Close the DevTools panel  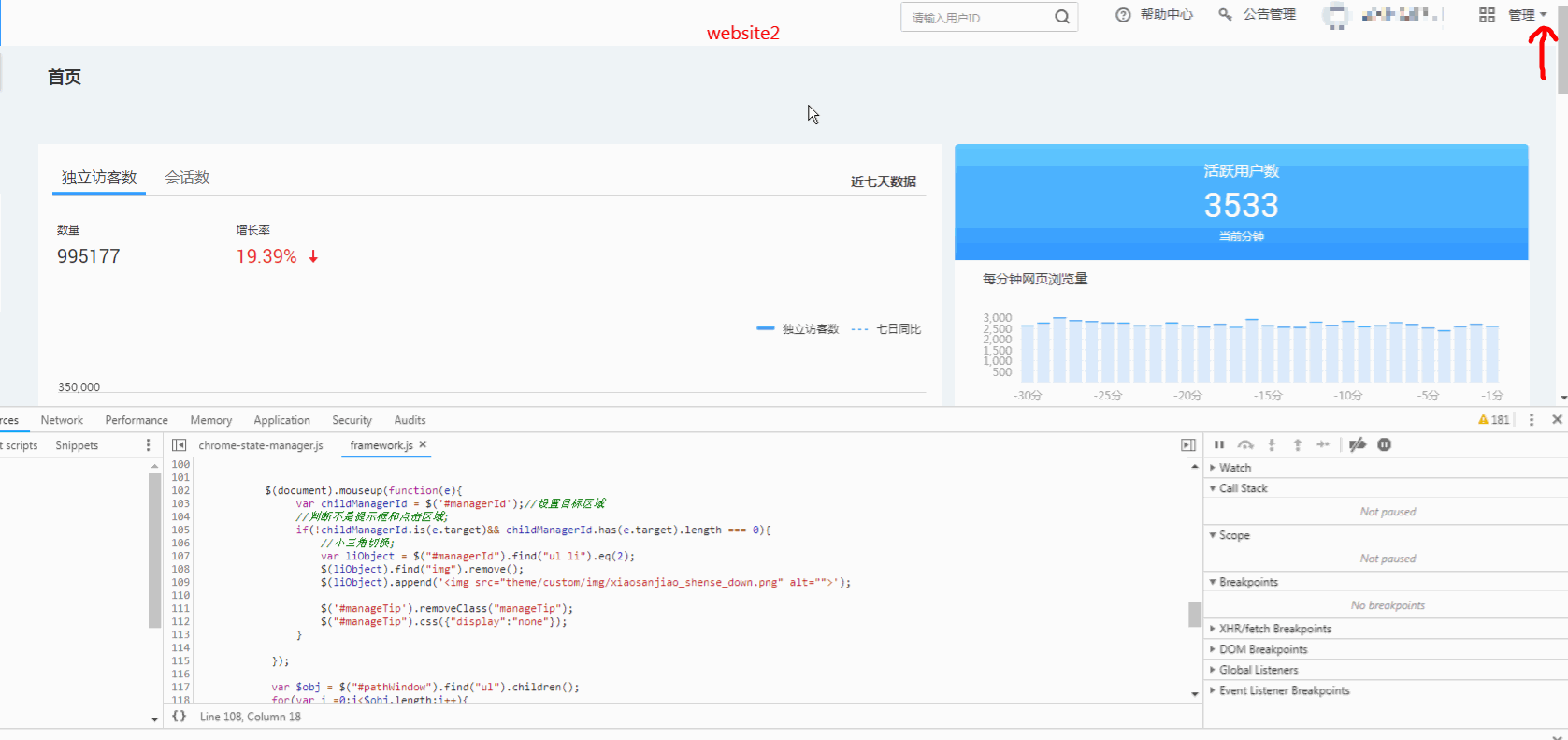[x=1557, y=419]
